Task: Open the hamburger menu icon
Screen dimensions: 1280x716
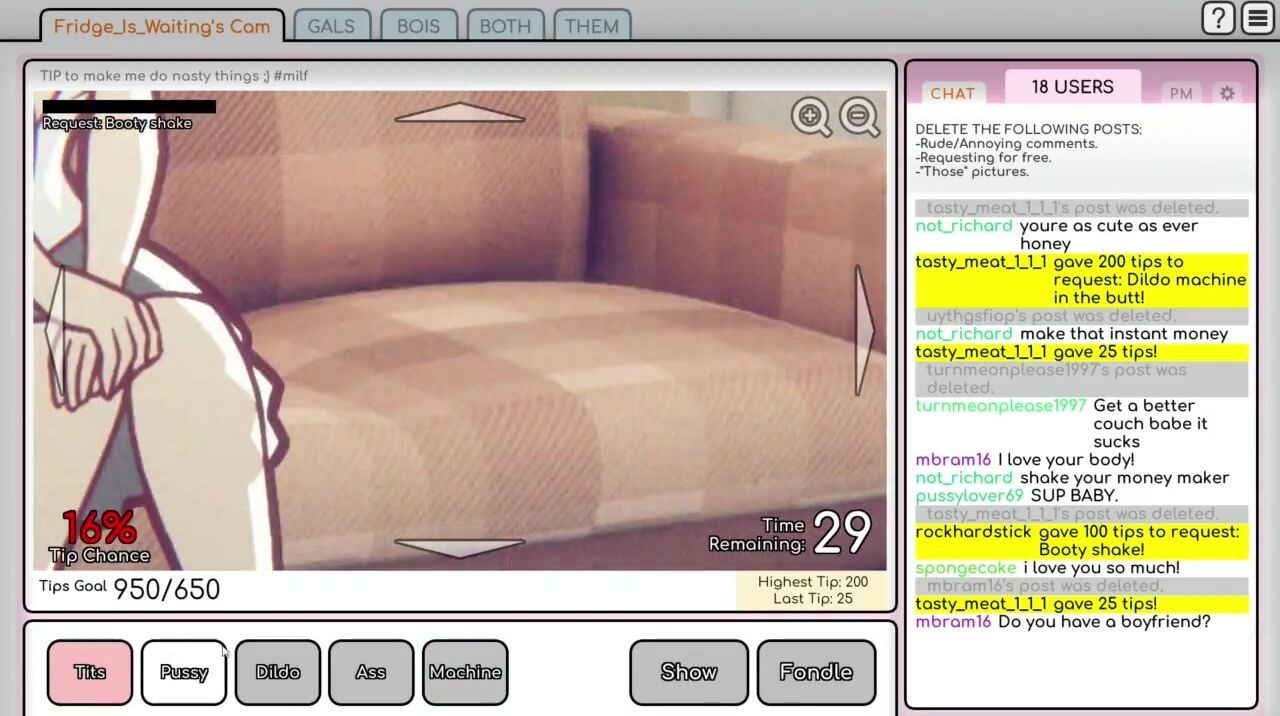Action: tap(1258, 18)
